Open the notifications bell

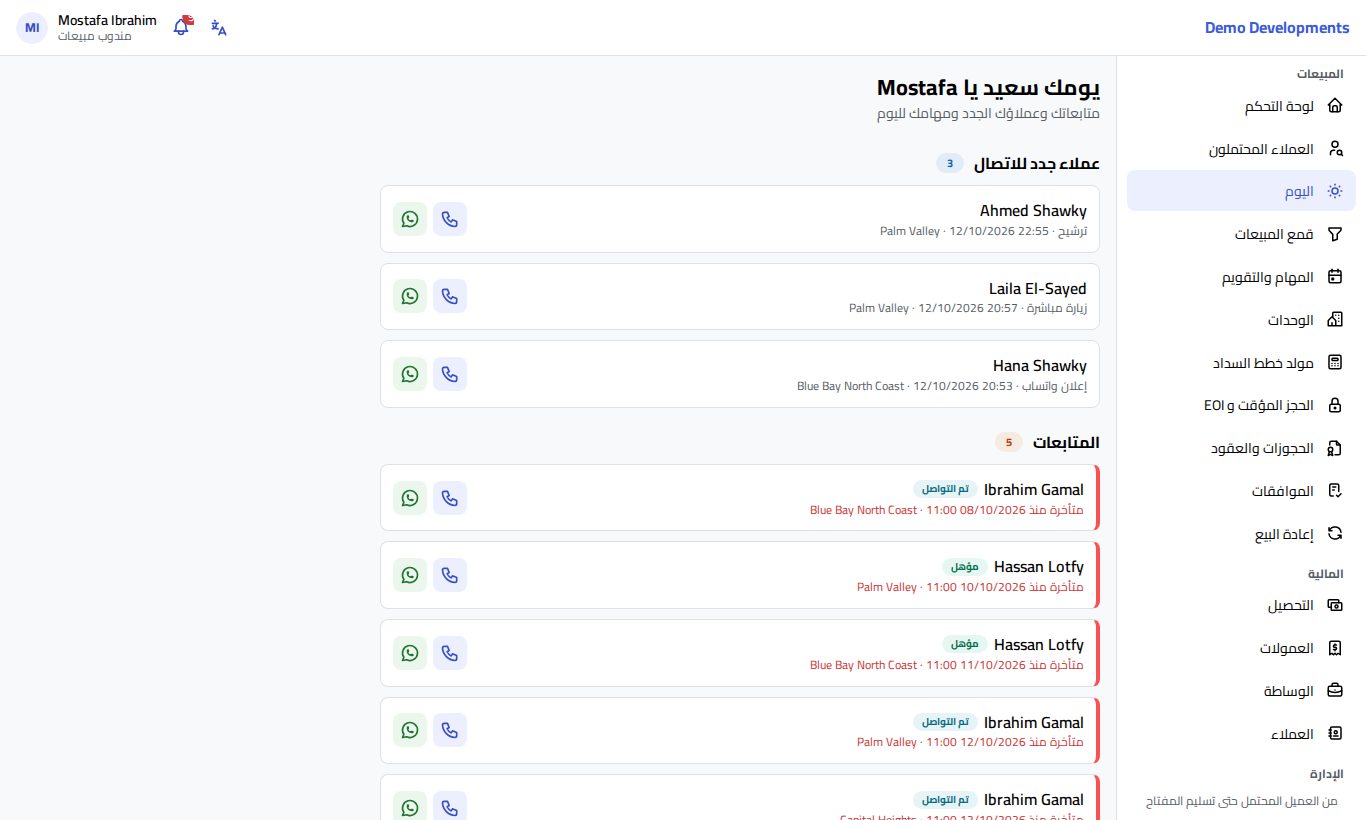click(x=181, y=27)
